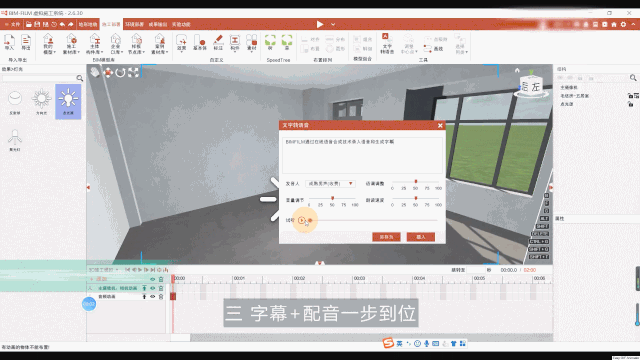Viewport: 640px width, 360px height.
Task: Toggle the lock icon beside the second structure item
Action: [x=630, y=96]
